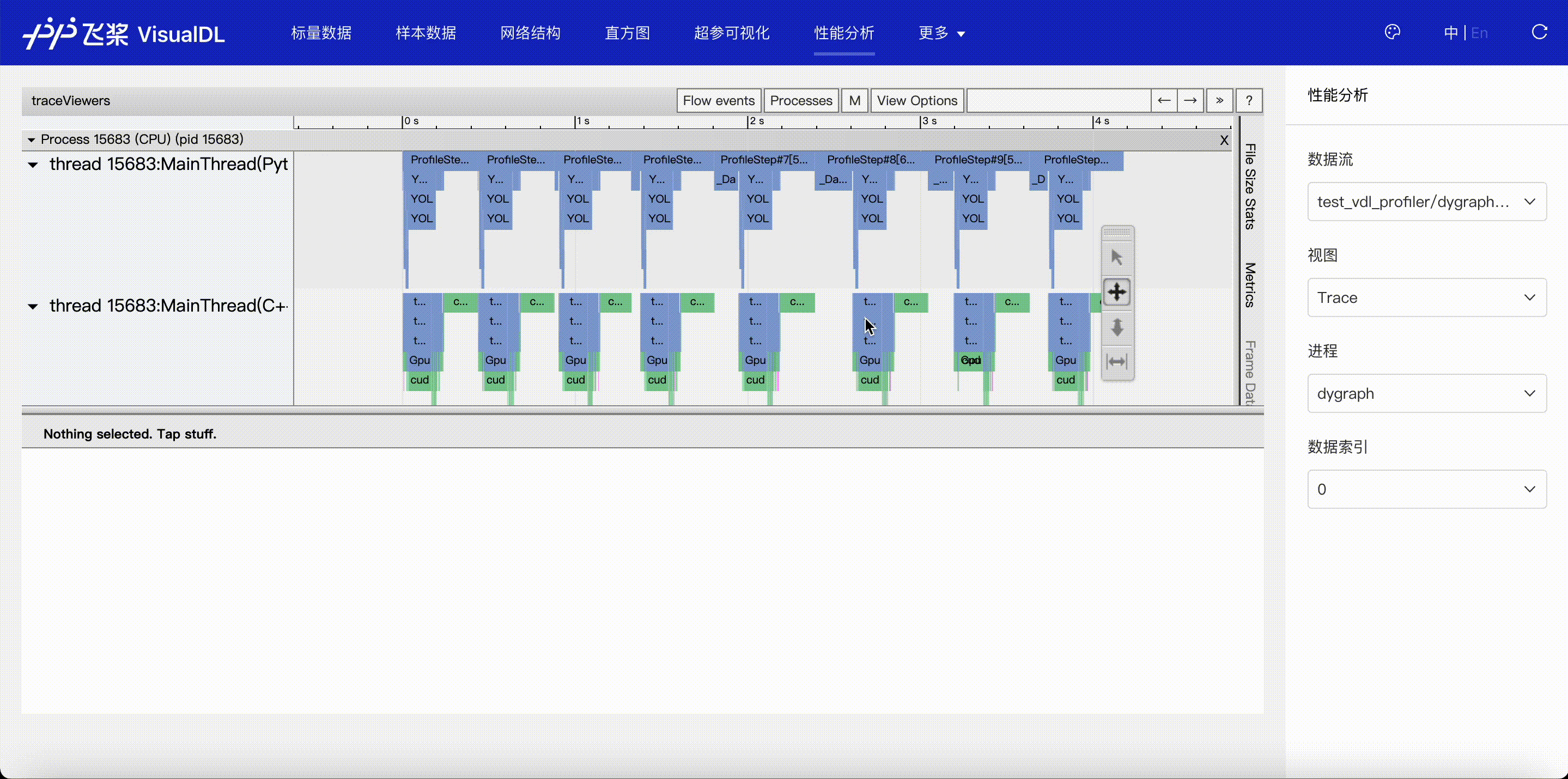Image resolution: width=1568 pixels, height=779 pixels.
Task: Click the fit-to-screen tool icon
Action: click(1118, 361)
